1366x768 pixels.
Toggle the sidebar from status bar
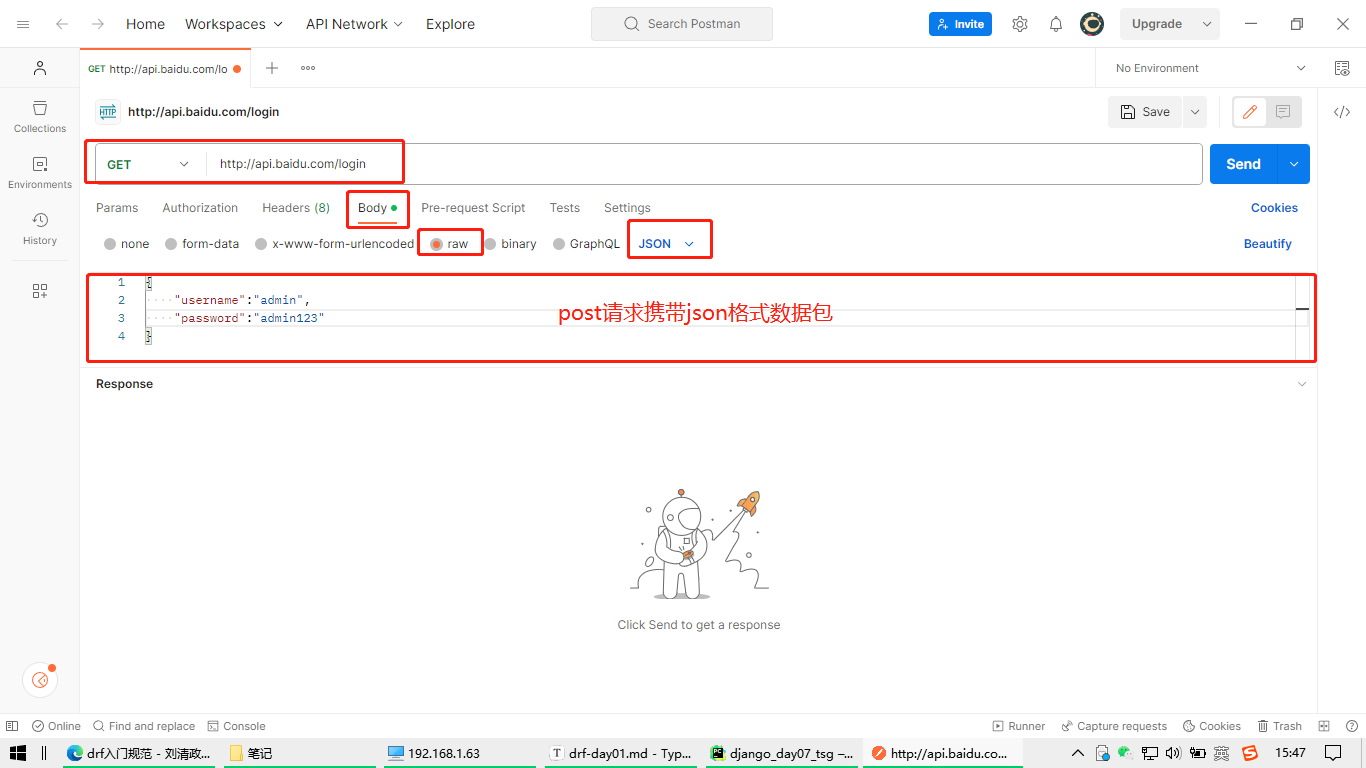12,726
